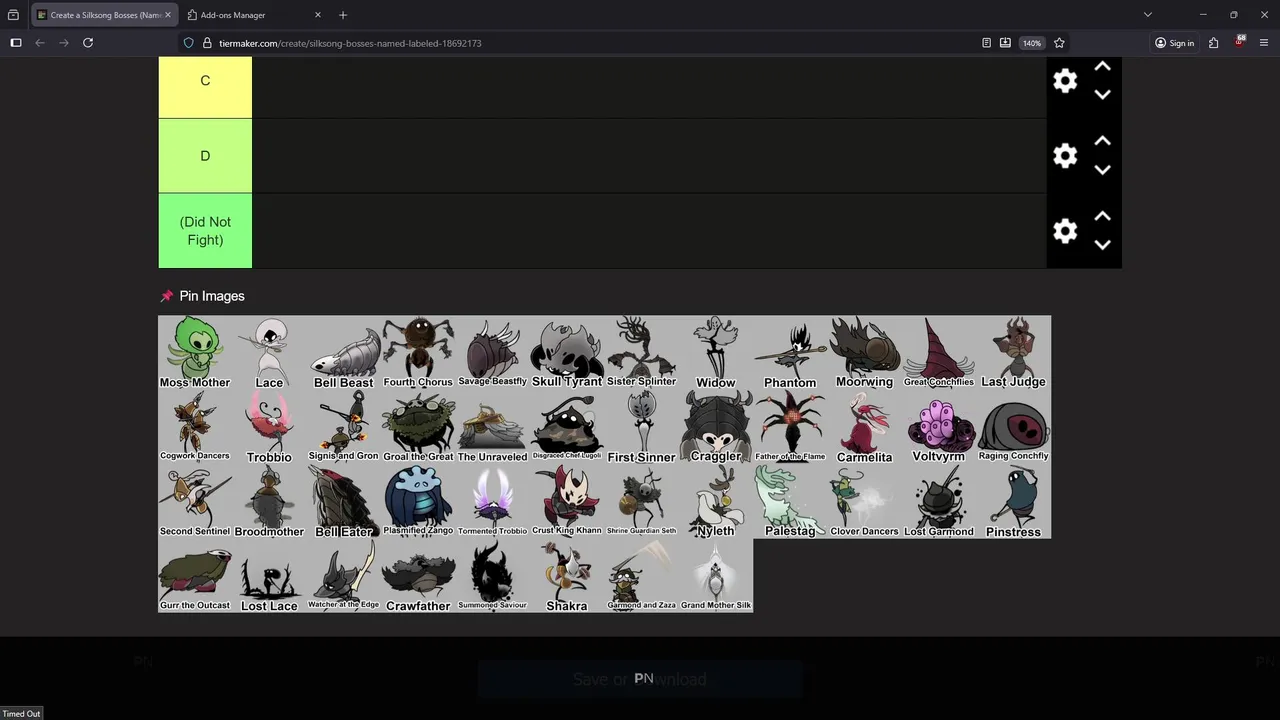
Task: Select the Cogwork Dancers image
Action: [x=195, y=427]
